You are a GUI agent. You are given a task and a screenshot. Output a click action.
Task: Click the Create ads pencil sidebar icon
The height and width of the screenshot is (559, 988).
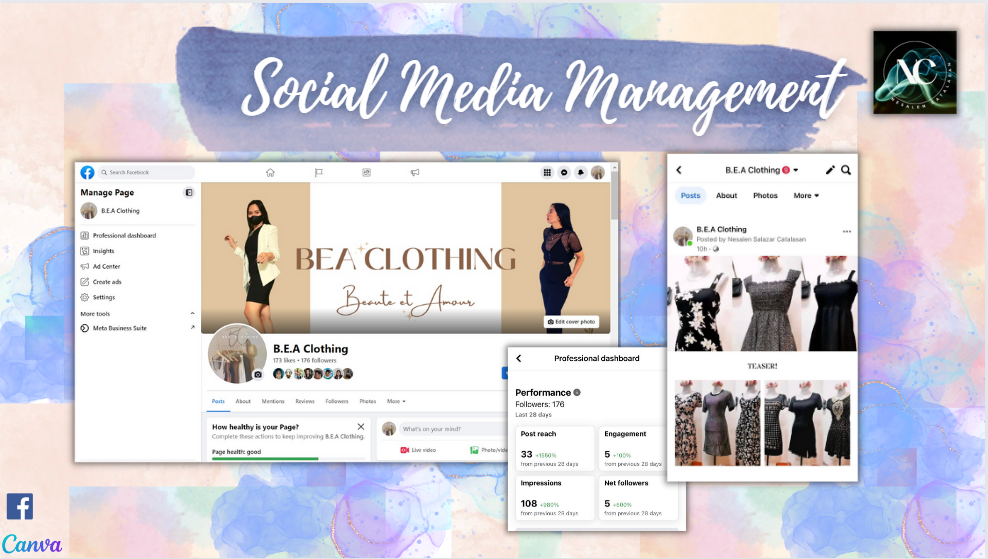pos(84,282)
